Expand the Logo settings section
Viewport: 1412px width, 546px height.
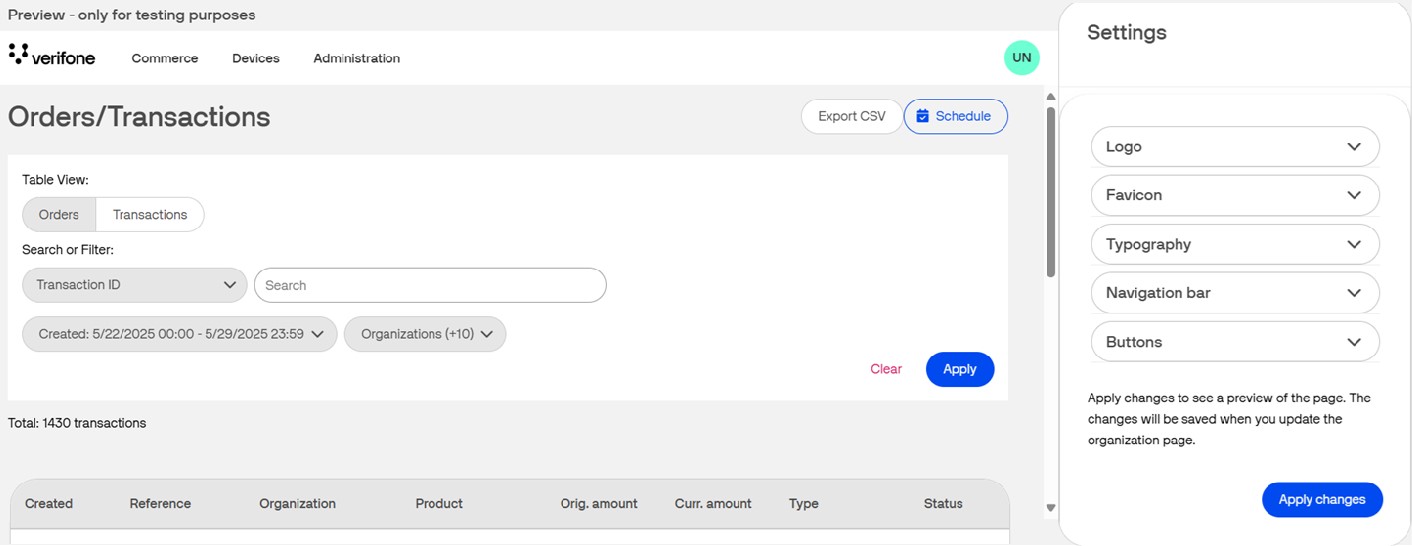tap(1235, 146)
